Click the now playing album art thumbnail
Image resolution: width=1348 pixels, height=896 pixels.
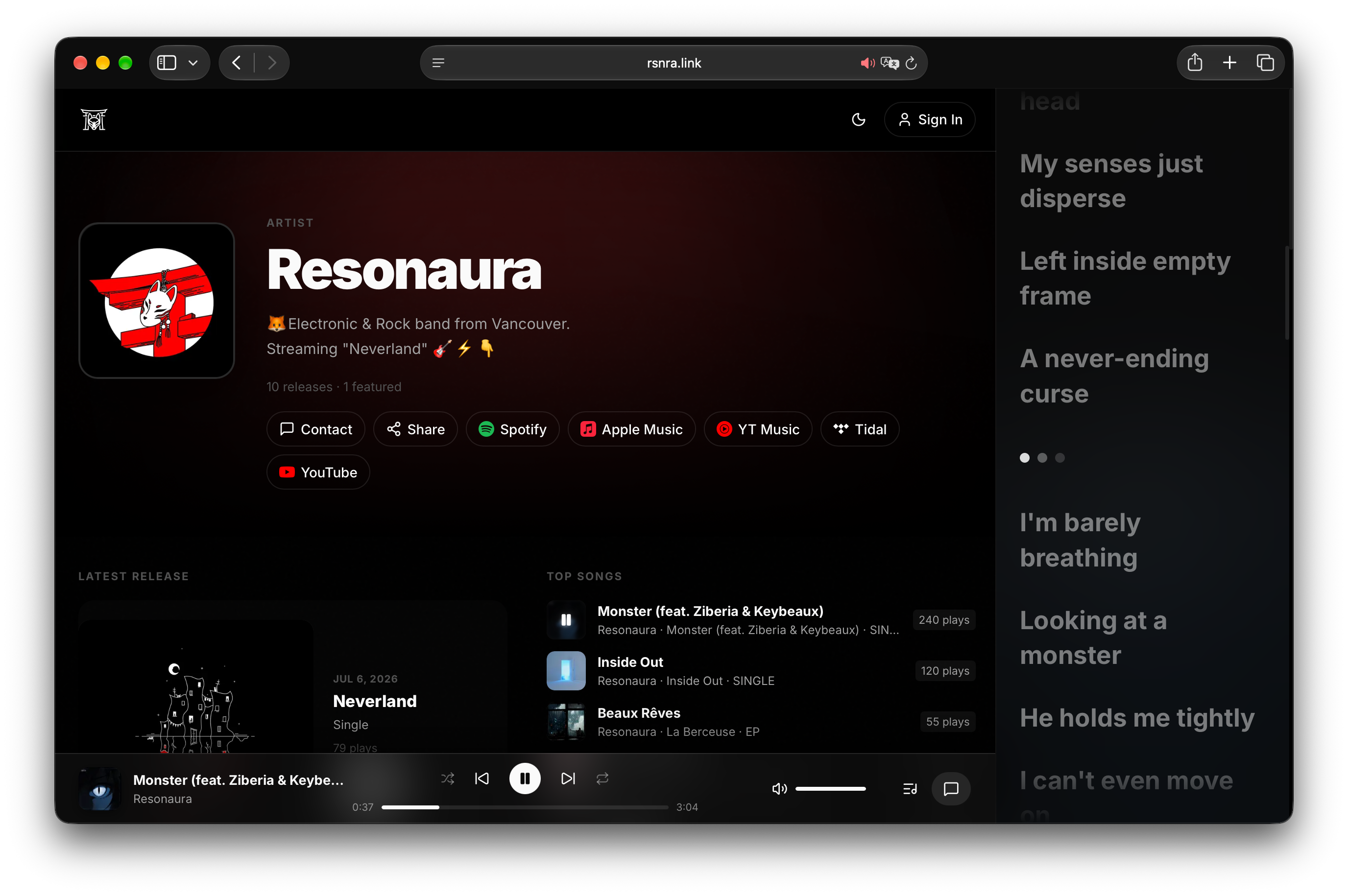[x=99, y=789]
